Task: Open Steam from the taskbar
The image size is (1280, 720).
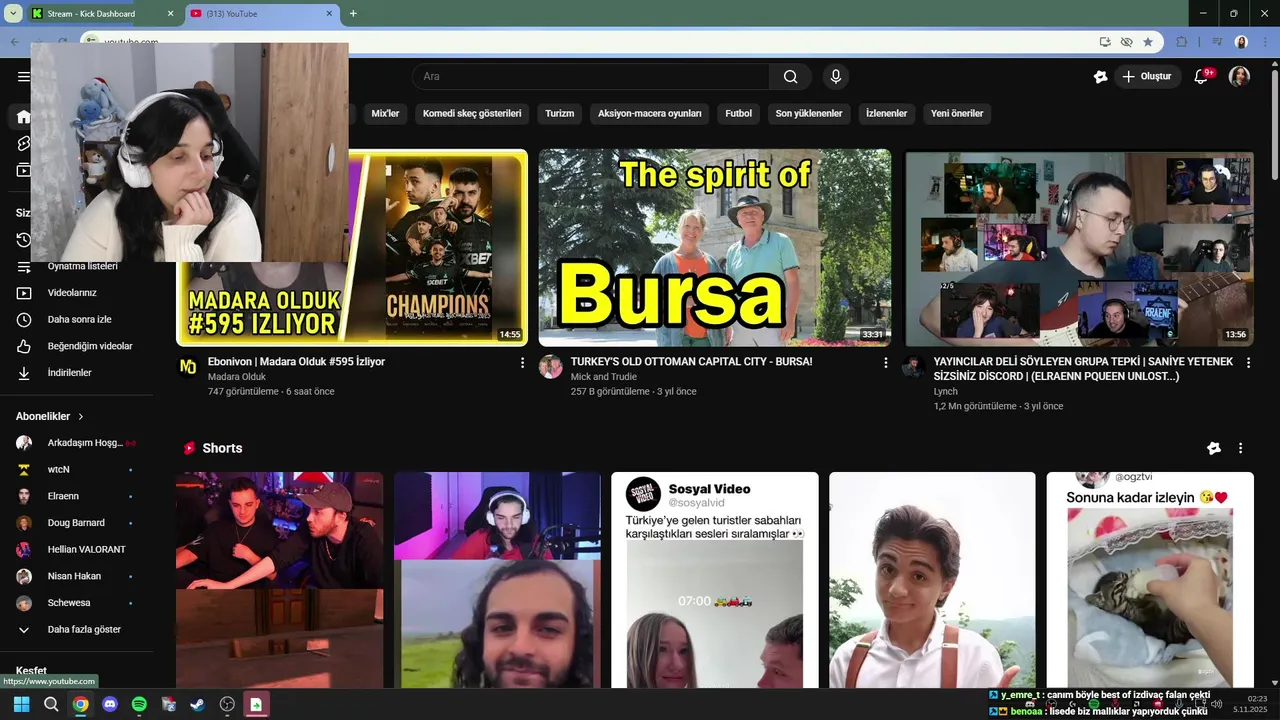Action: 198,704
